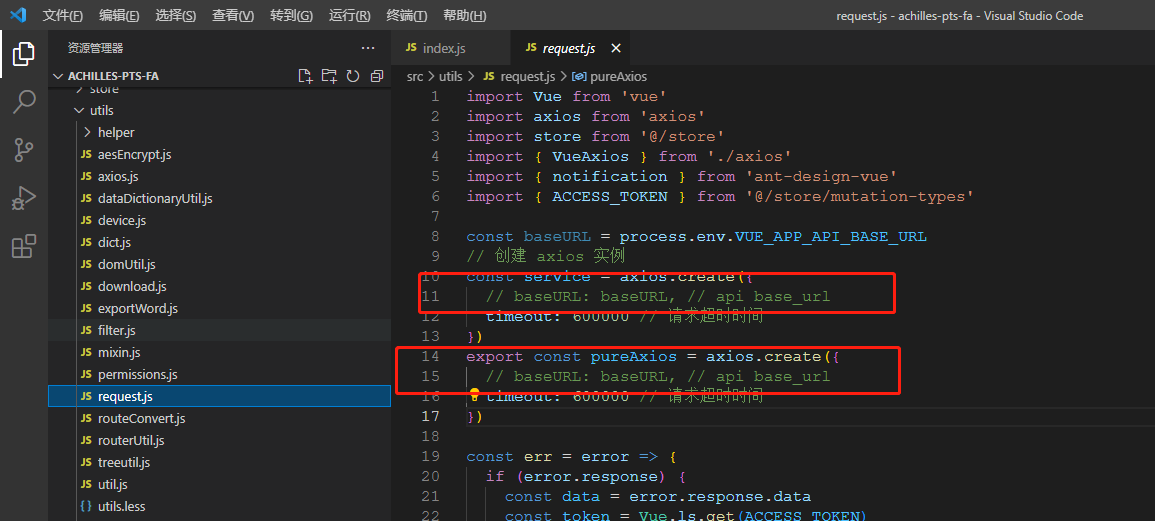1155x521 pixels.
Task: Open the Search view in activity bar
Action: (24, 102)
